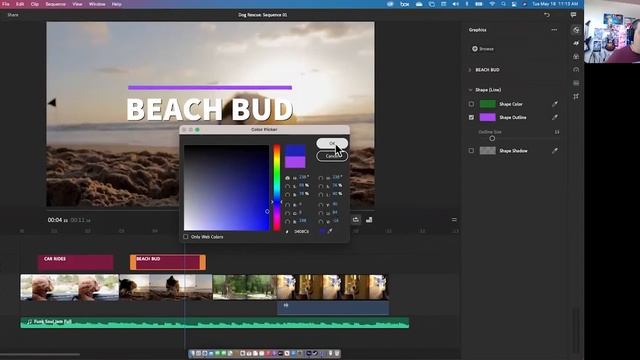Click the hex color value field
This screenshot has width=640, height=360.
coord(302,231)
